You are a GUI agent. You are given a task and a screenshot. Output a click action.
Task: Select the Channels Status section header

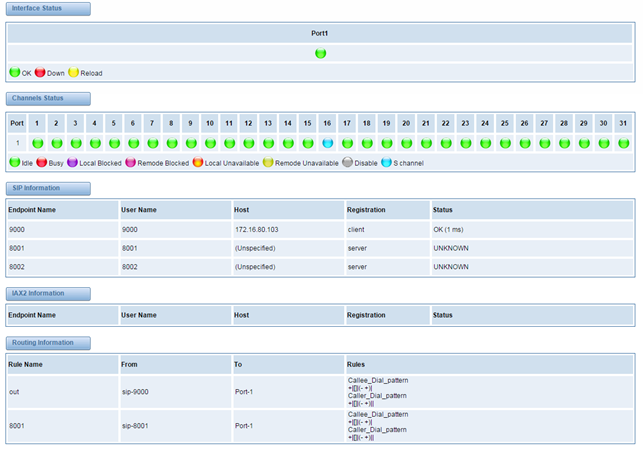coord(48,98)
